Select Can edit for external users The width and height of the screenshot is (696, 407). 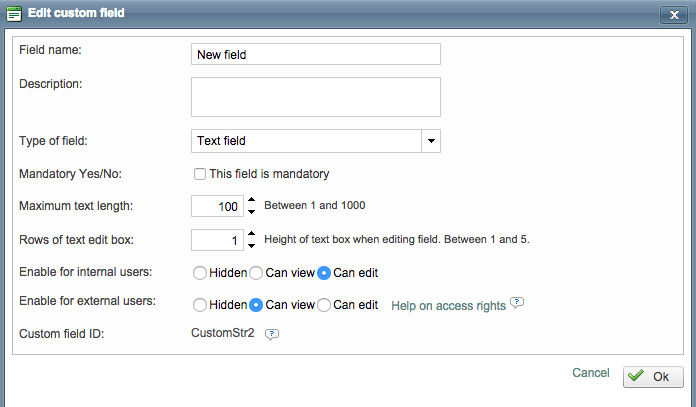(324, 305)
